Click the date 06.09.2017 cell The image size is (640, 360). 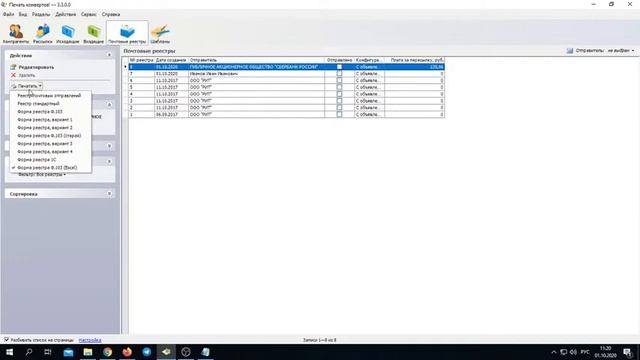pyautogui.click(x=171, y=114)
